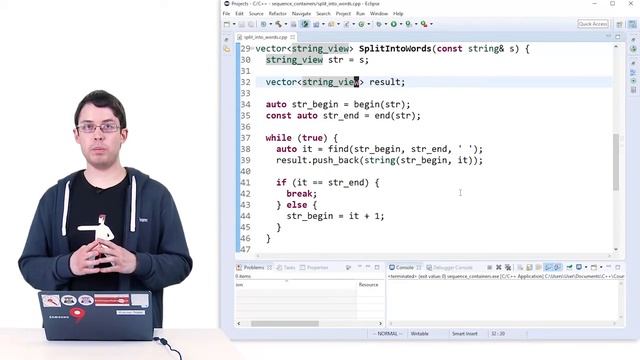The height and width of the screenshot is (360, 640).
Task: Click the editor vertical scrollbar thumb
Action: pyautogui.click(x=616, y=162)
